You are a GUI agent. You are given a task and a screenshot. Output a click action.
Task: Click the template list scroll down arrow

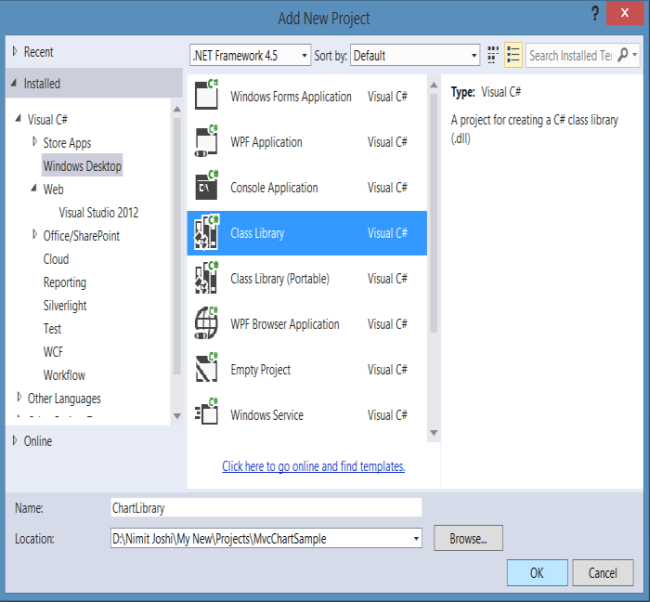point(434,432)
